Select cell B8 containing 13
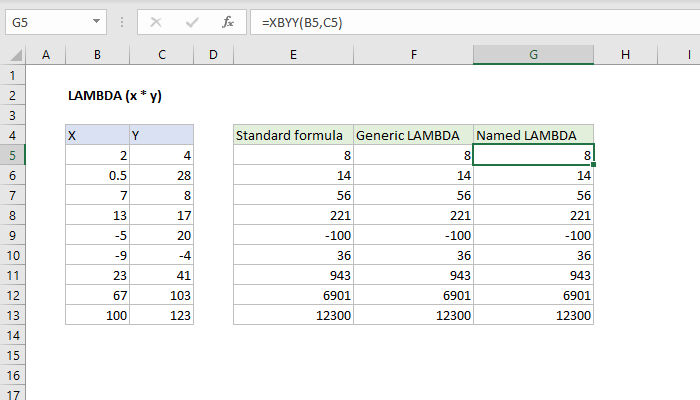Image resolution: width=700 pixels, height=400 pixels. tap(97, 215)
